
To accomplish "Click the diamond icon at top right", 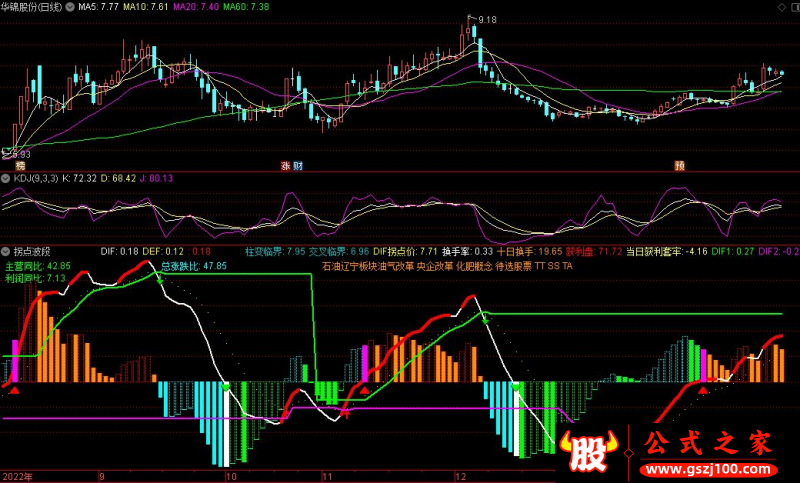I will [782, 7].
